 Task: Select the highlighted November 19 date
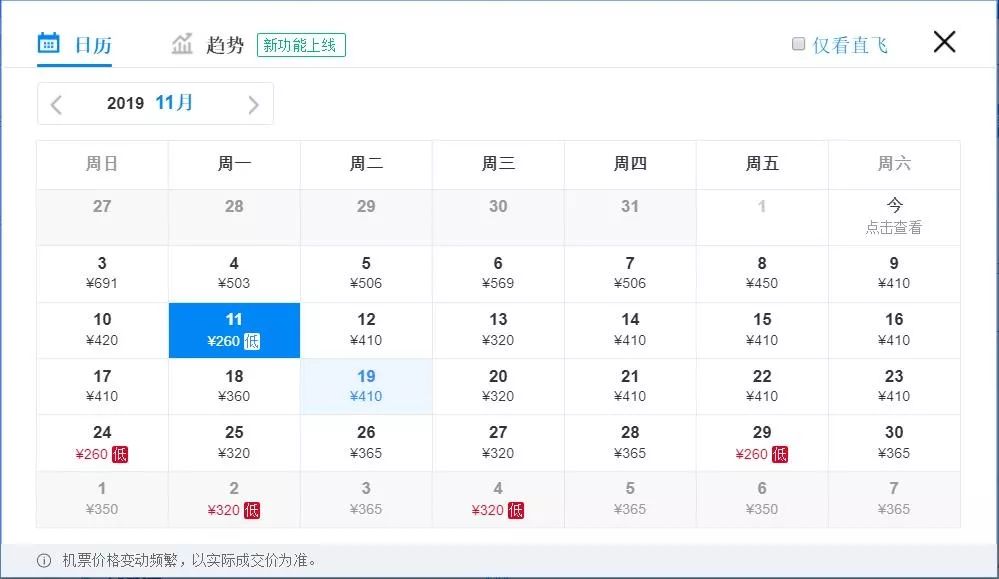point(366,386)
